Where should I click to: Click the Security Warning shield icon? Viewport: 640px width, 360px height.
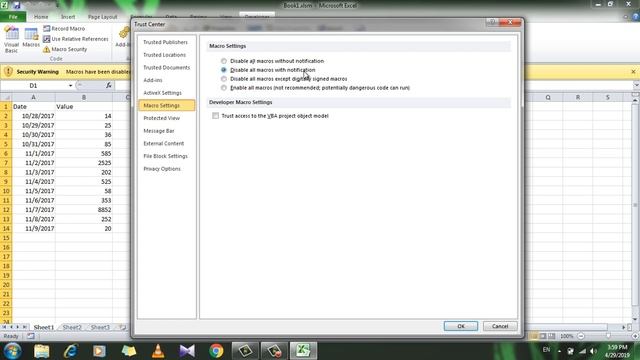[8, 71]
